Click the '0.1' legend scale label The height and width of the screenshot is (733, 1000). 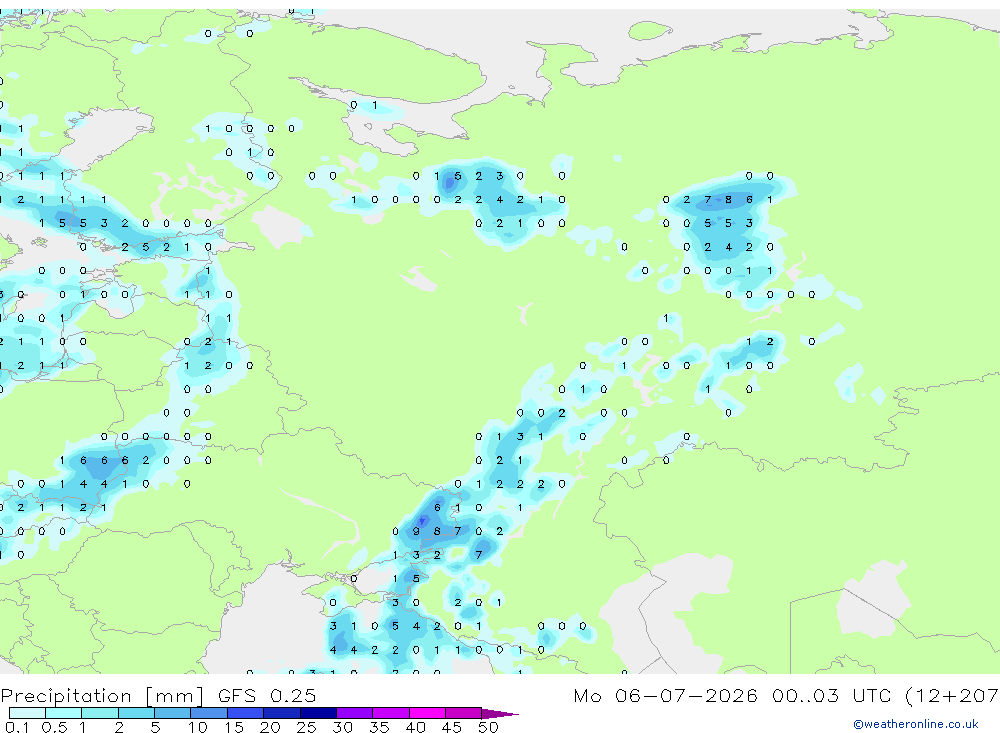17,727
